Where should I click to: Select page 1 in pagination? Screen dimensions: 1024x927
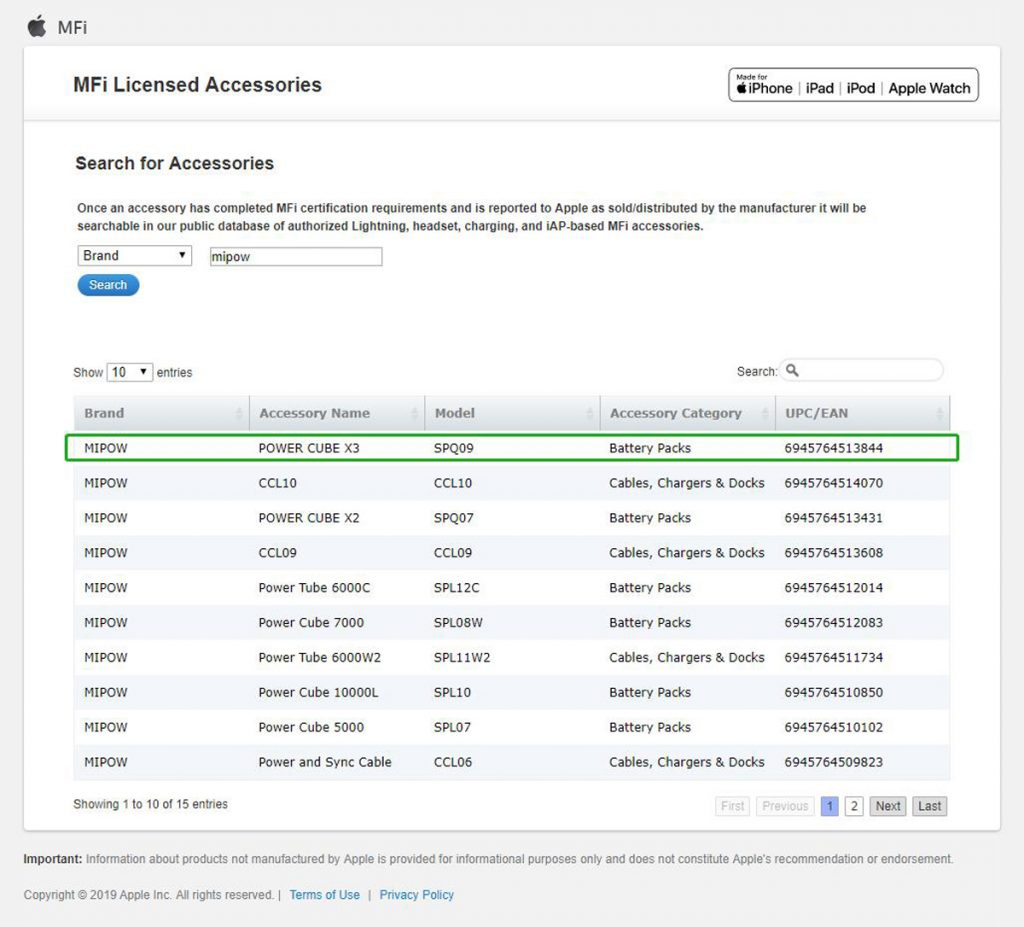point(829,806)
